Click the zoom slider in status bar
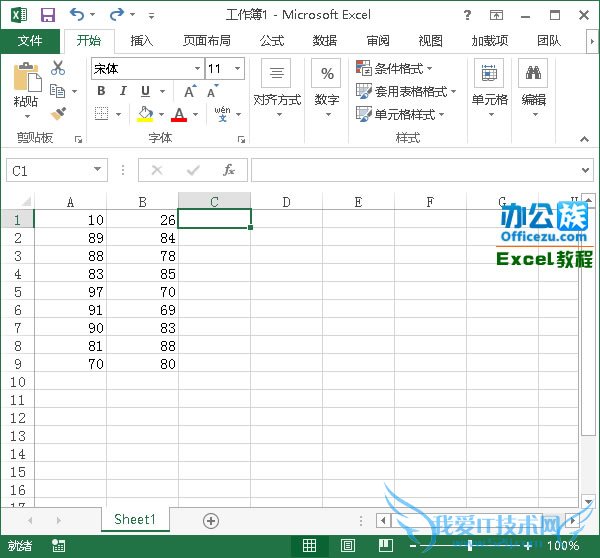Image resolution: width=600 pixels, height=558 pixels. (x=470, y=546)
